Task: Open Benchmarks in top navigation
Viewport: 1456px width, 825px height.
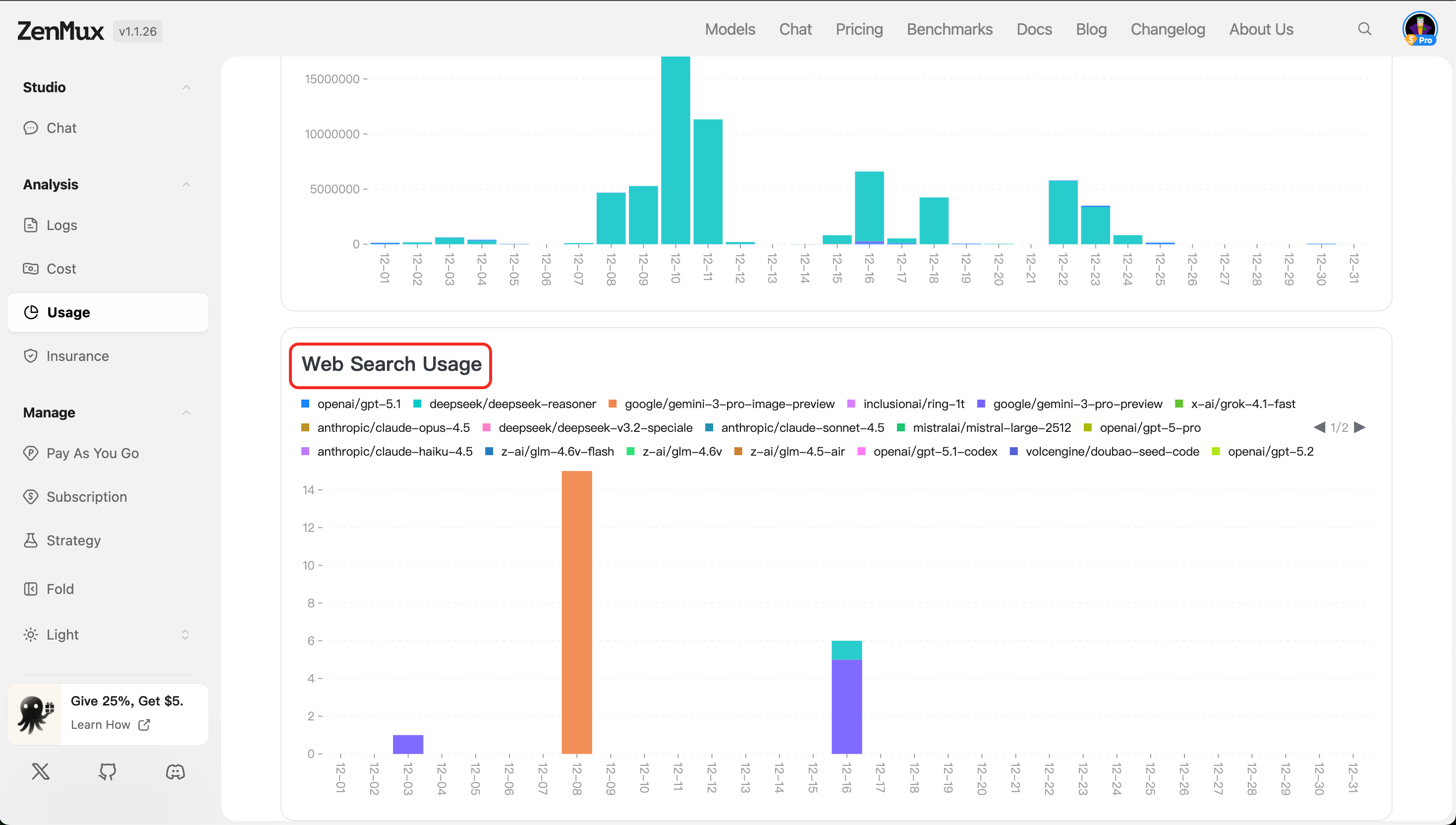Action: pos(949,29)
